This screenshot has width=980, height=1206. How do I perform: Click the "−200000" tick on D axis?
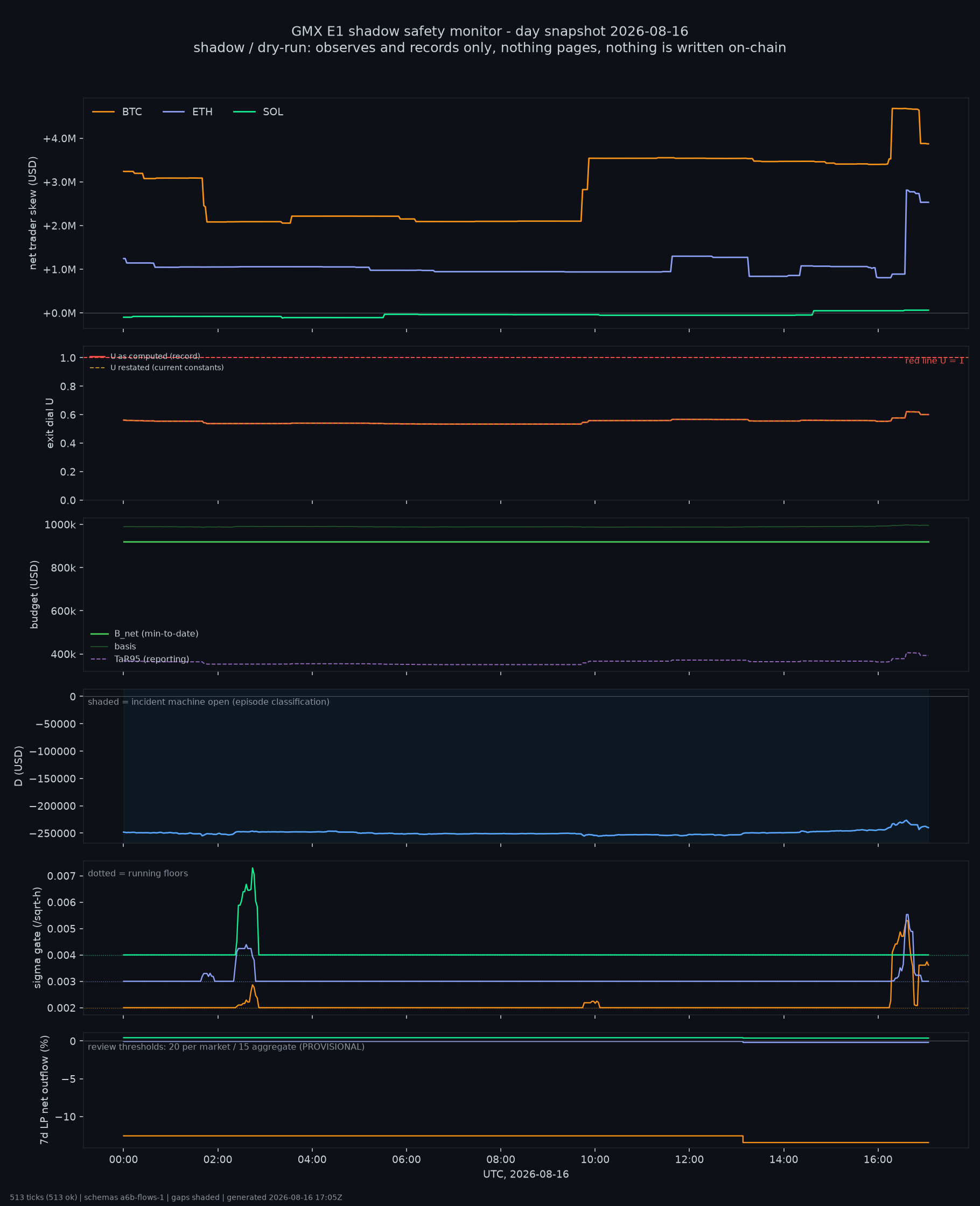(x=53, y=807)
